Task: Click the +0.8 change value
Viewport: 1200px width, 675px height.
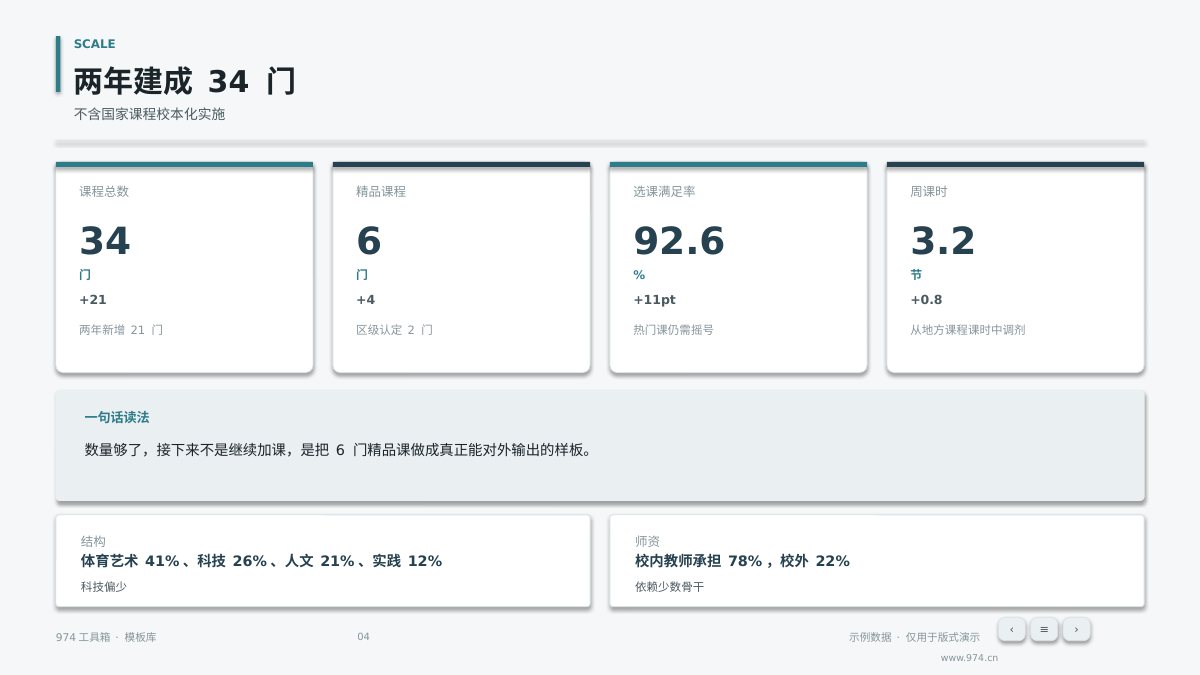Action: coord(926,300)
